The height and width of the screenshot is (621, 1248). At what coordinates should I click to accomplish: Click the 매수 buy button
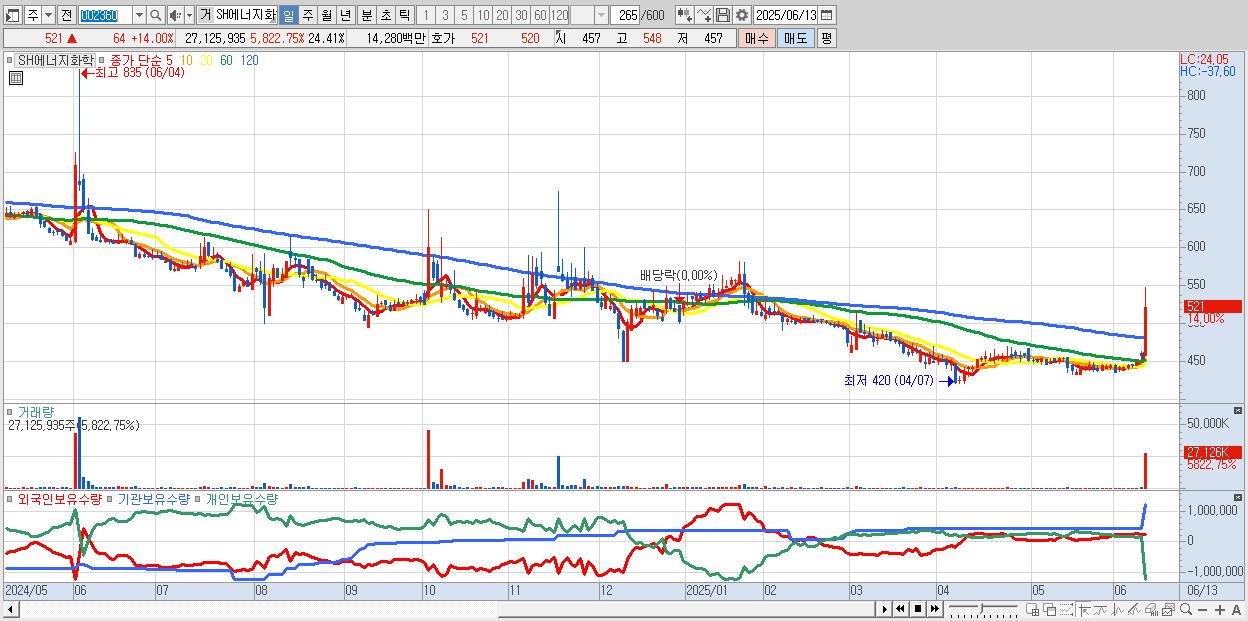tap(755, 38)
